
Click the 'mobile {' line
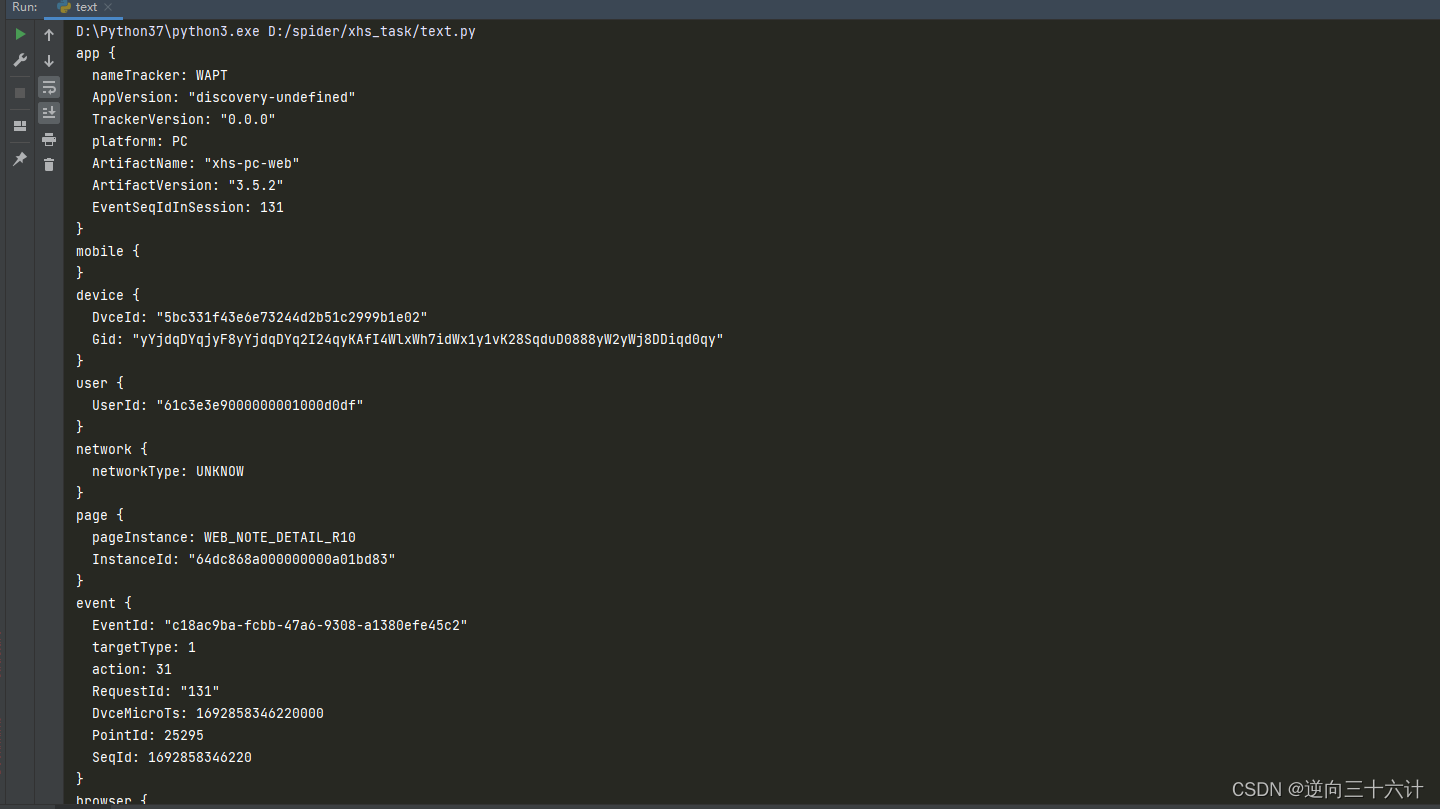(108, 251)
